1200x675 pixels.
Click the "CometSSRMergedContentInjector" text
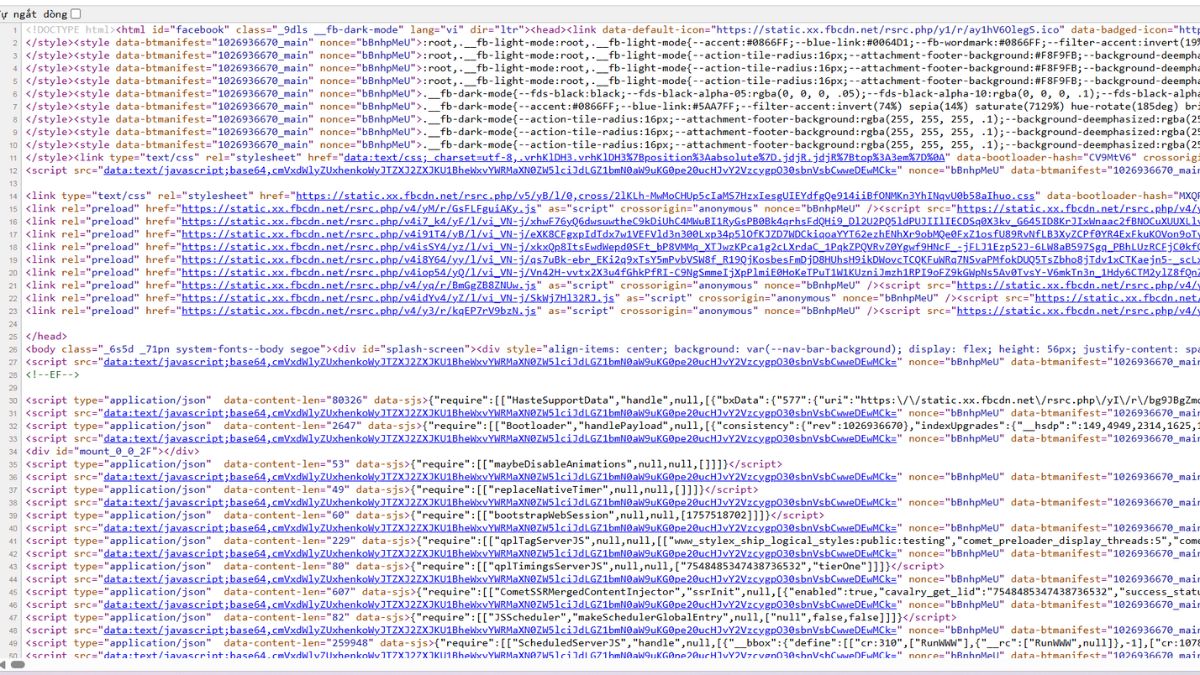[x=588, y=591]
